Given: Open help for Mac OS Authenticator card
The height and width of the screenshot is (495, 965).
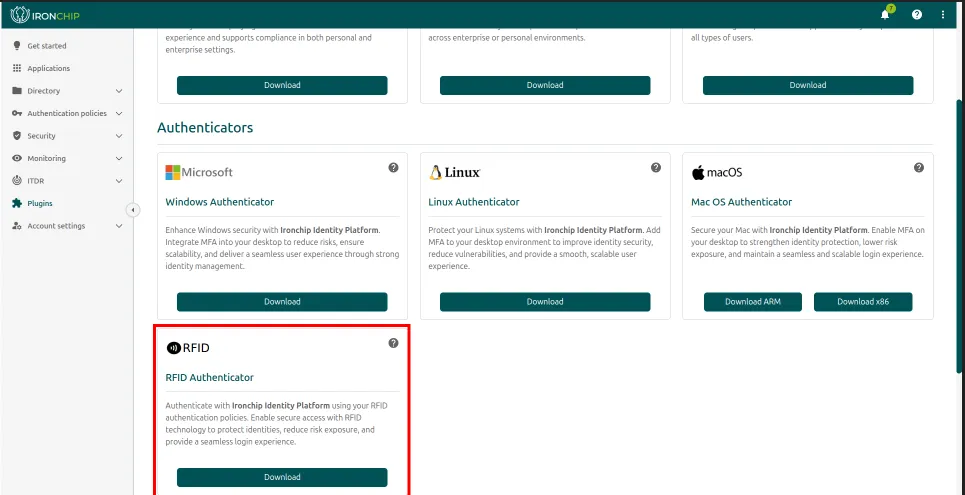Looking at the screenshot, I should click(x=919, y=167).
